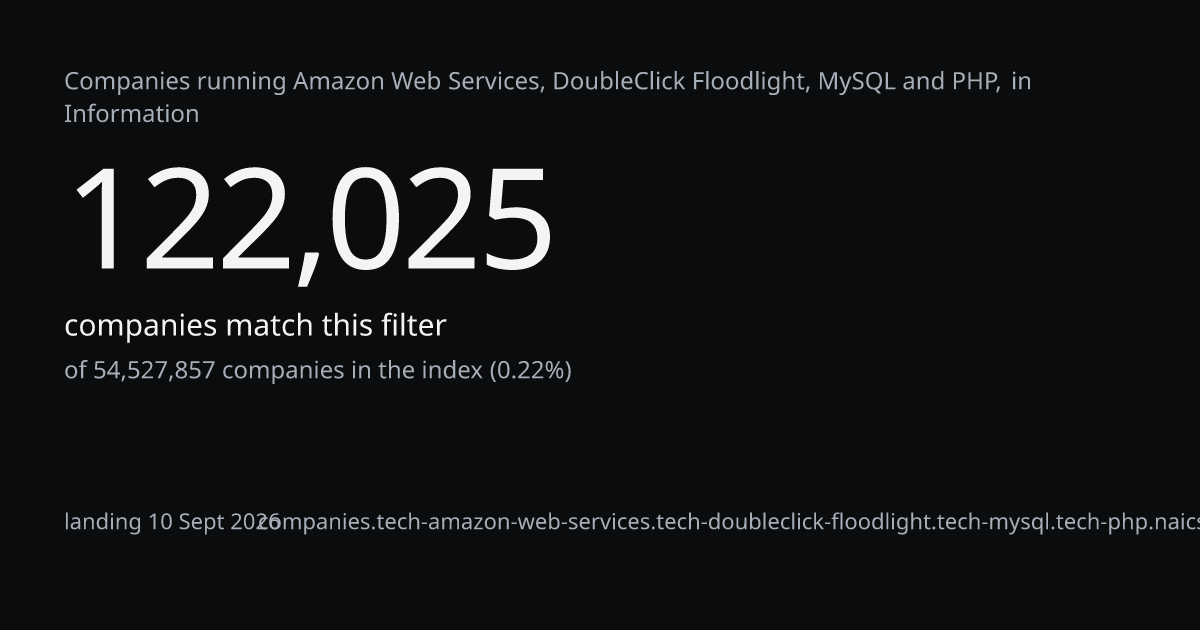Click "companies in the index" text
Screen dimensions: 1200x630
[352, 371]
